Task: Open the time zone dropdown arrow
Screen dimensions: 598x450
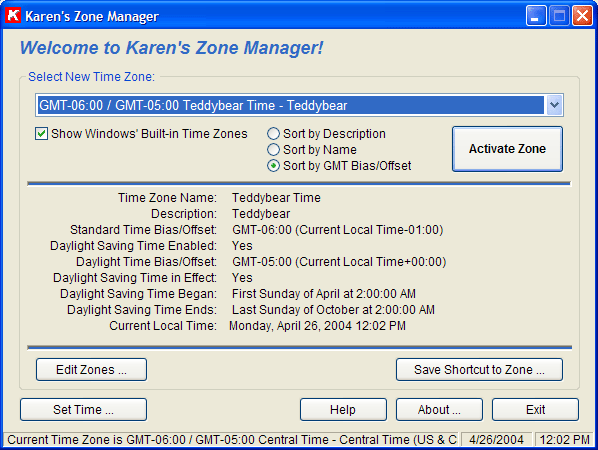Action: pos(554,105)
